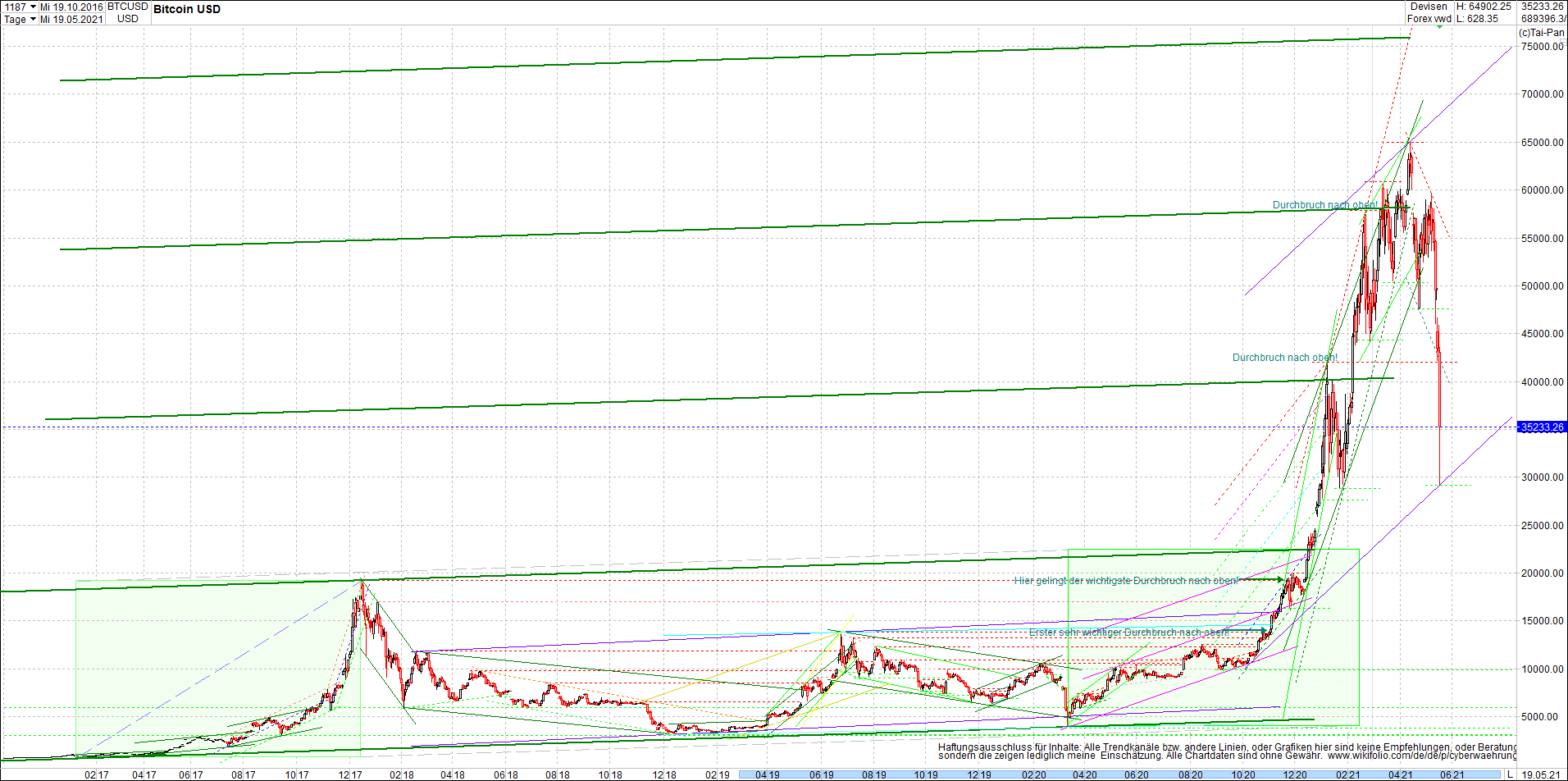This screenshot has height=781, width=1568.
Task: Click the 60000.00 price axis label
Action: click(x=1543, y=190)
